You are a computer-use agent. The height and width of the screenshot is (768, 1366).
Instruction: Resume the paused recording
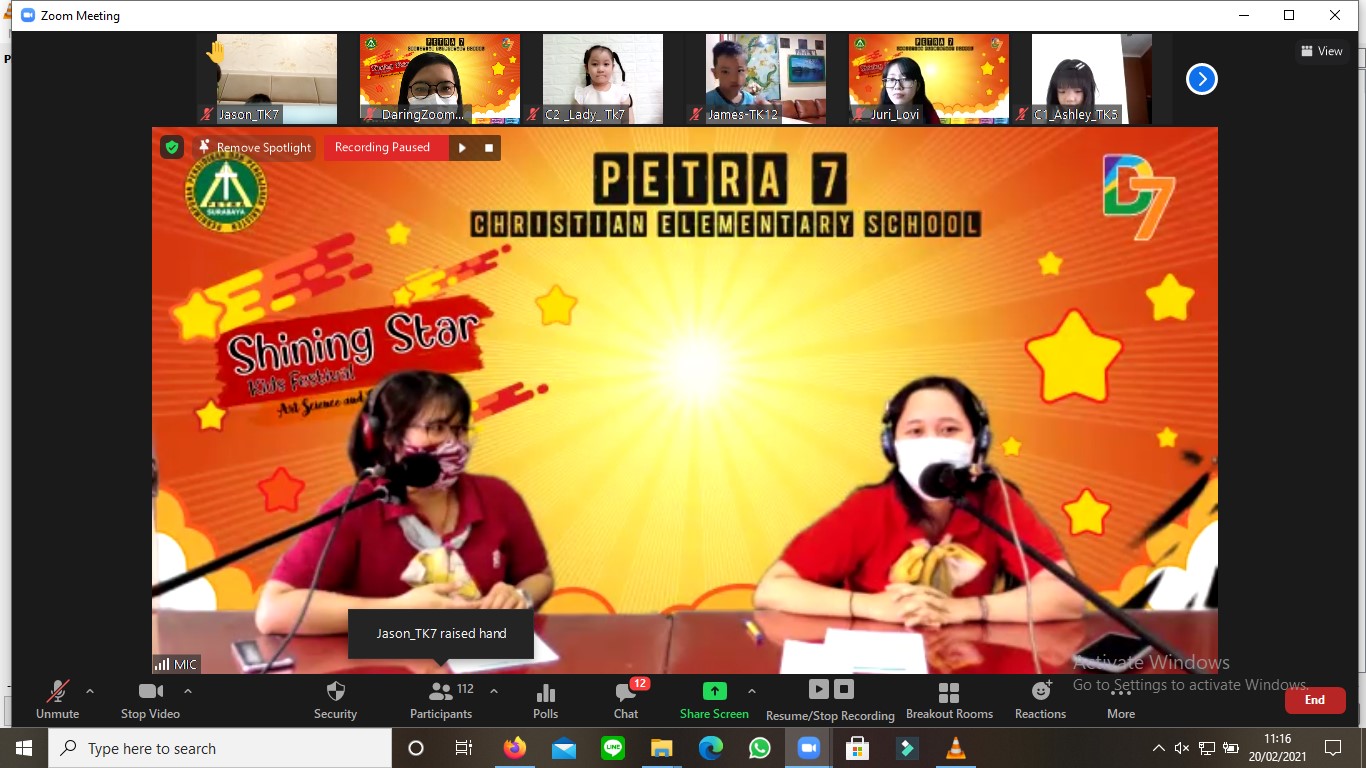coord(462,148)
